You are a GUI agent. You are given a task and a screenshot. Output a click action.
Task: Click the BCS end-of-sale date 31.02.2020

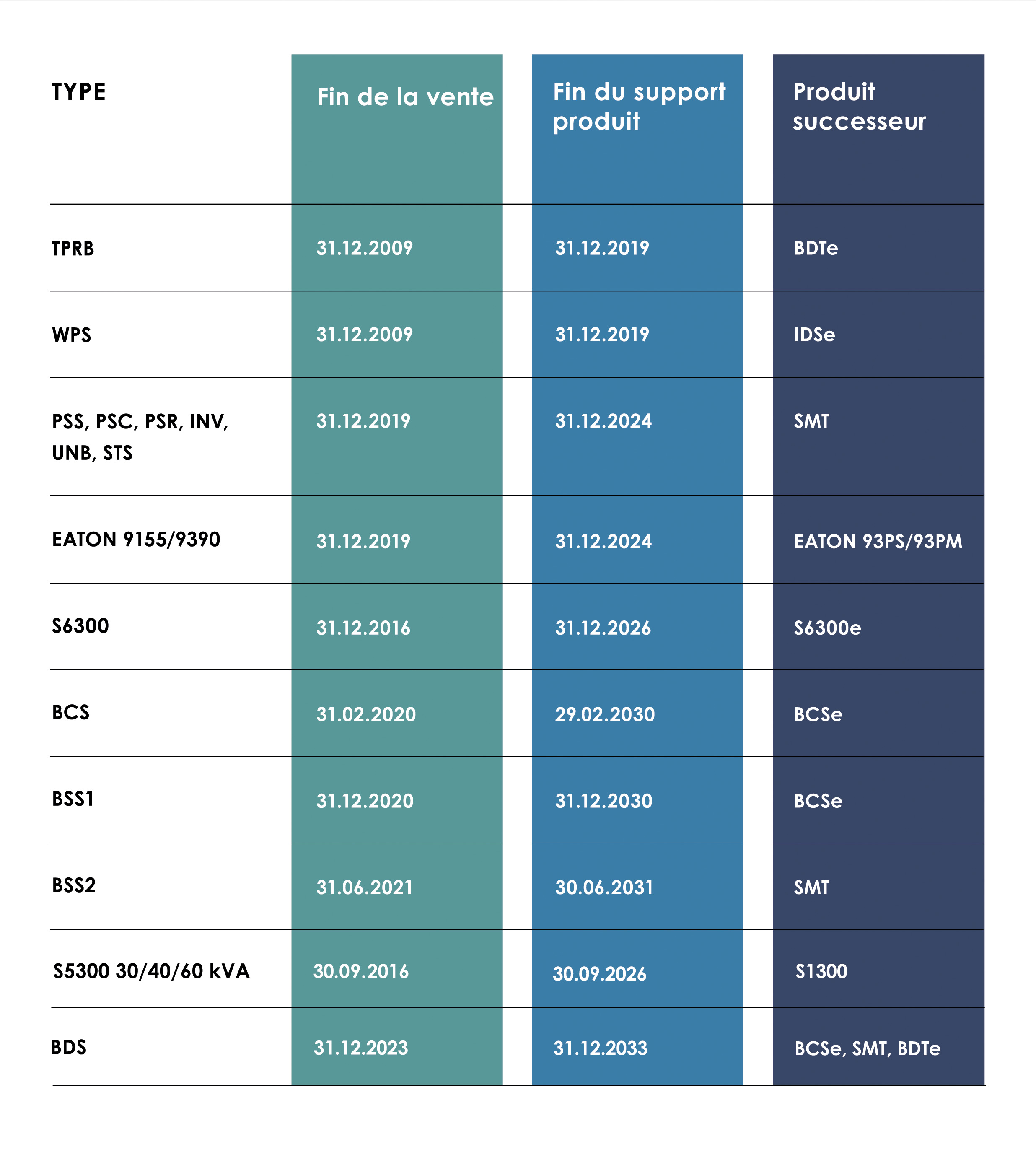coord(366,715)
